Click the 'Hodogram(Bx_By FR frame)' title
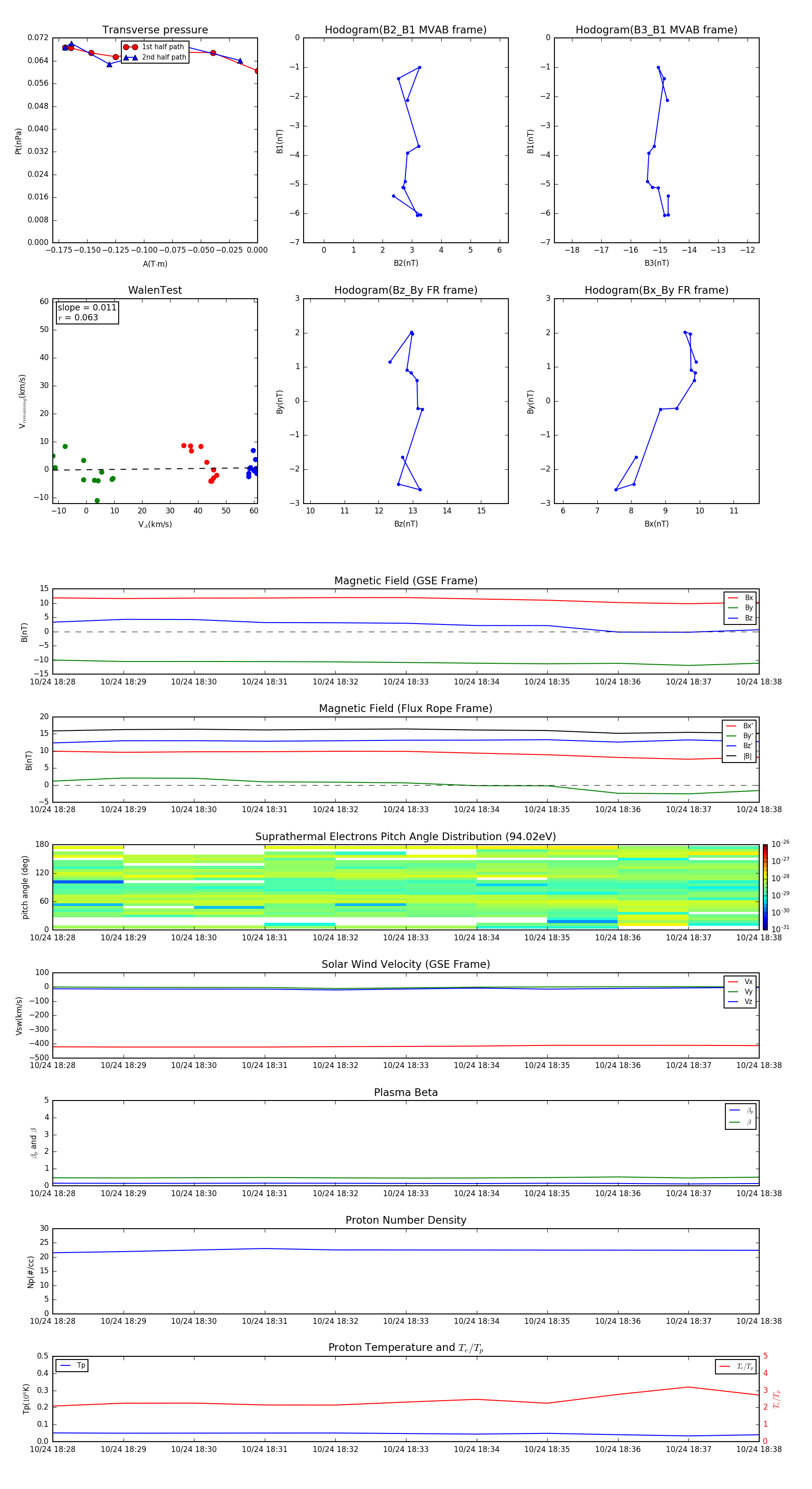Image resolution: width=812 pixels, height=1489 pixels. tap(656, 290)
